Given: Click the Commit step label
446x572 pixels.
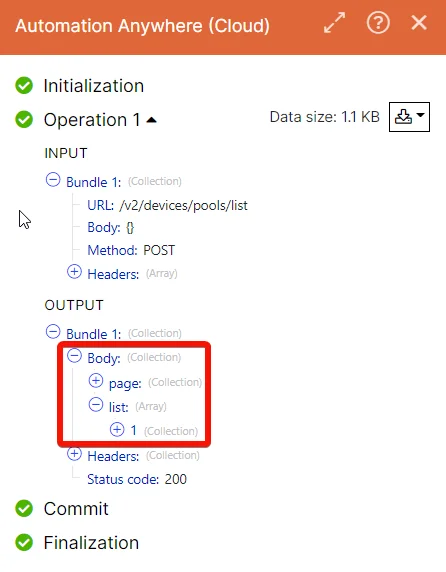Looking at the screenshot, I should click(76, 509).
